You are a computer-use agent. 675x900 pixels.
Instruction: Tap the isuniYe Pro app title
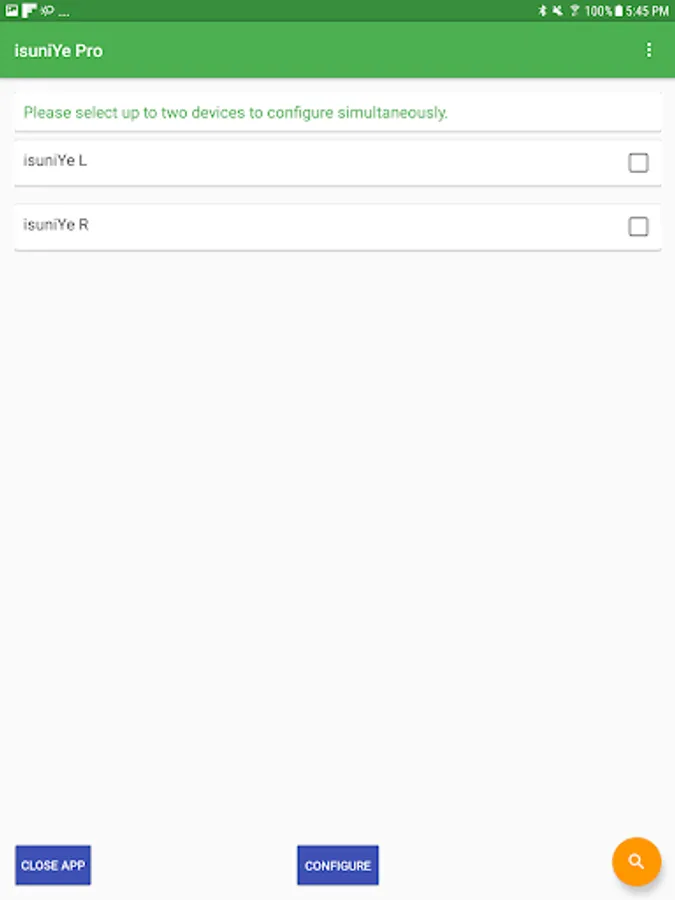click(x=59, y=51)
